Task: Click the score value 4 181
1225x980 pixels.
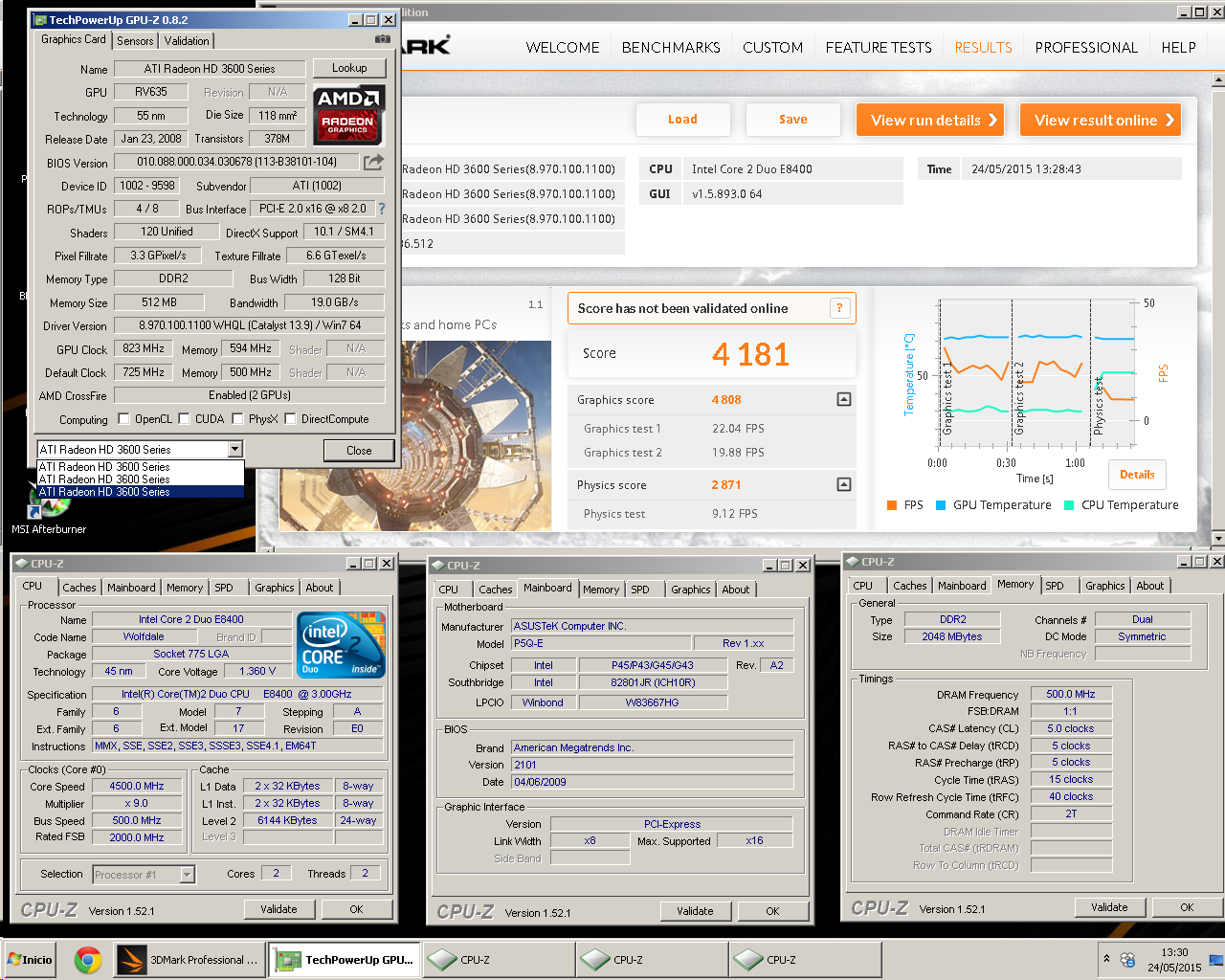Action: point(750,355)
